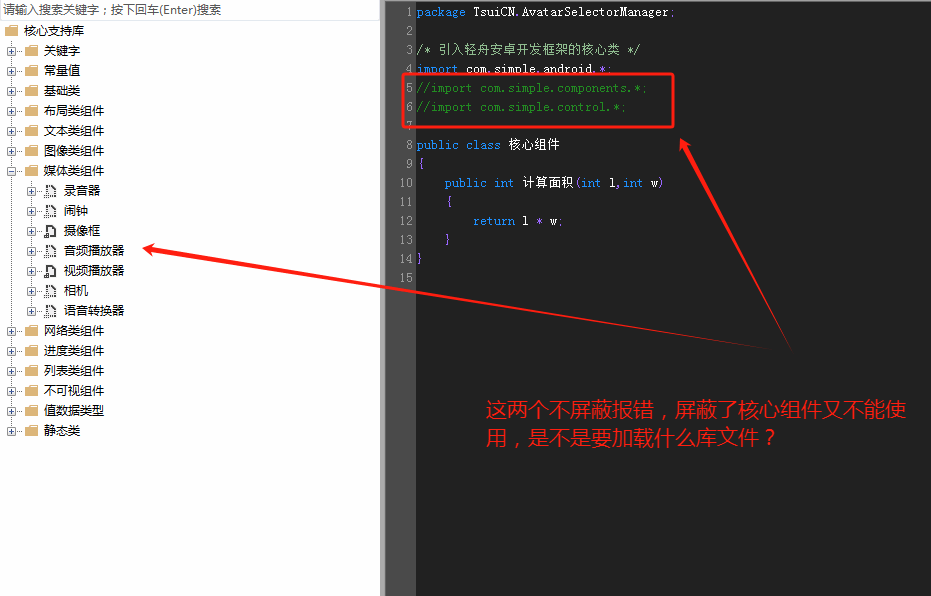
Task: Click the component icon beside 录音器
Action: [x=51, y=191]
